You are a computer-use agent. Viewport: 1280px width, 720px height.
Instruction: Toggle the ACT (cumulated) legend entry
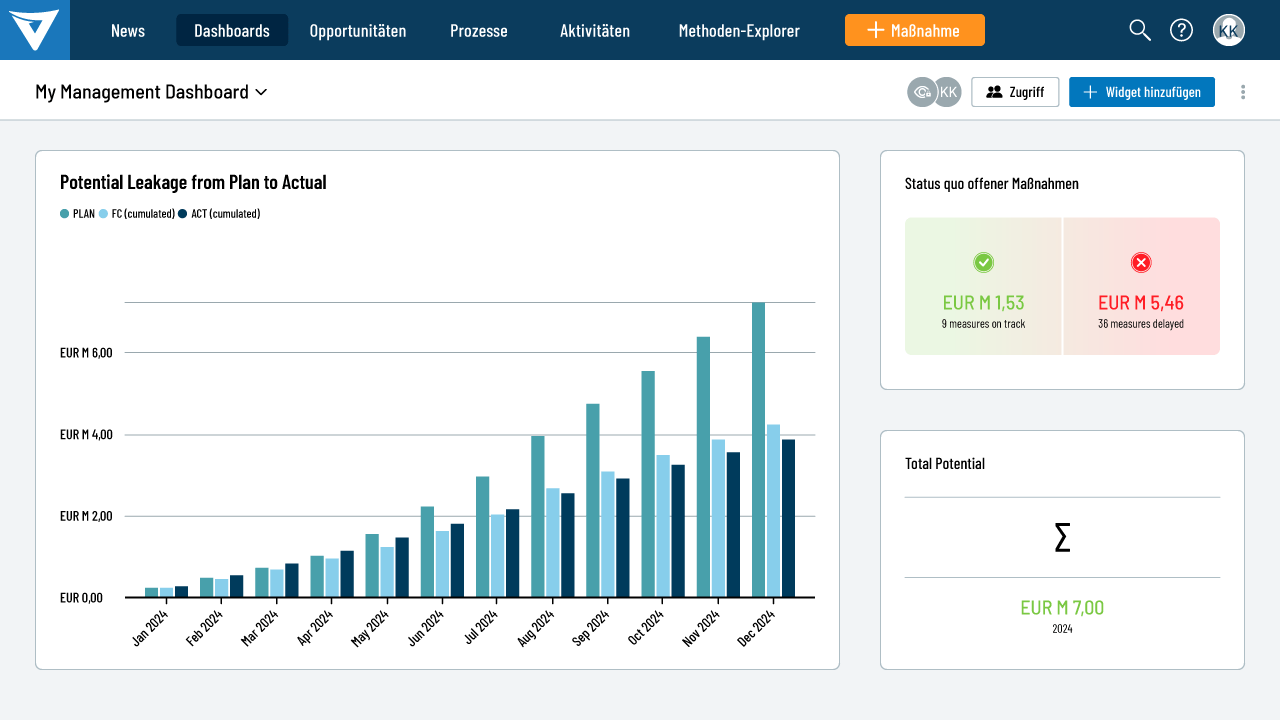[219, 213]
